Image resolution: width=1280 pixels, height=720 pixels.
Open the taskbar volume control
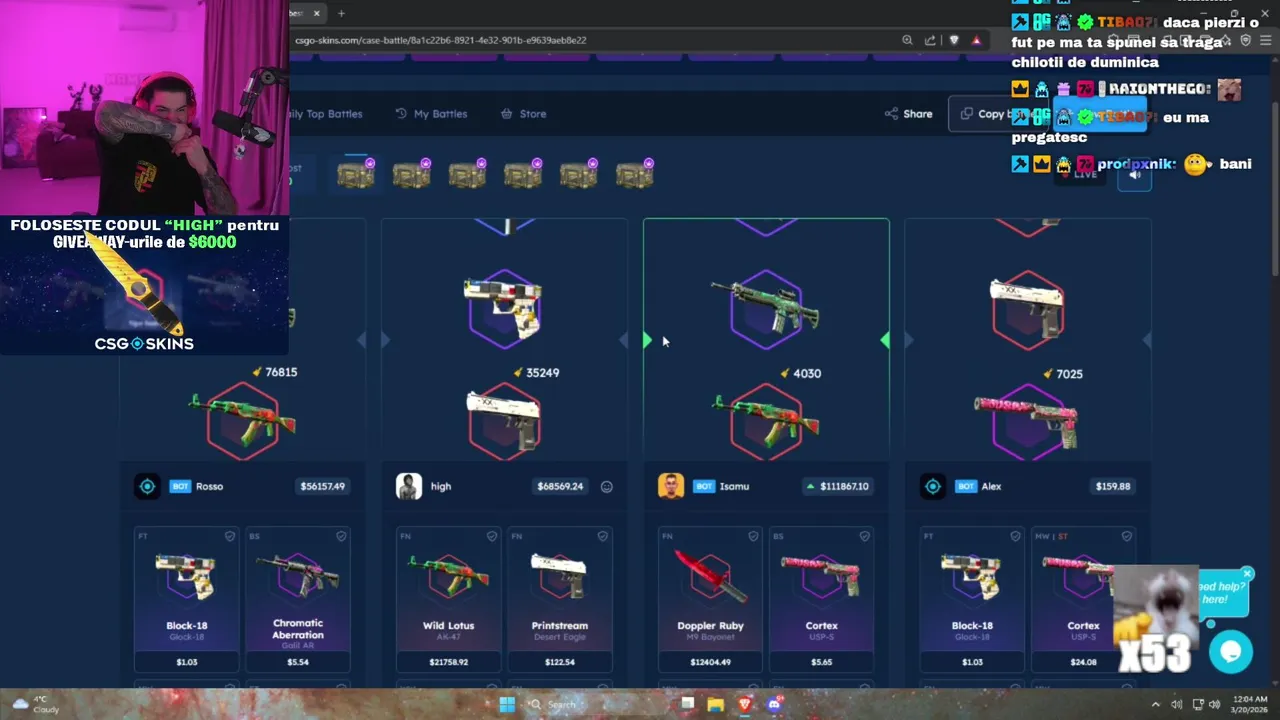point(1214,704)
